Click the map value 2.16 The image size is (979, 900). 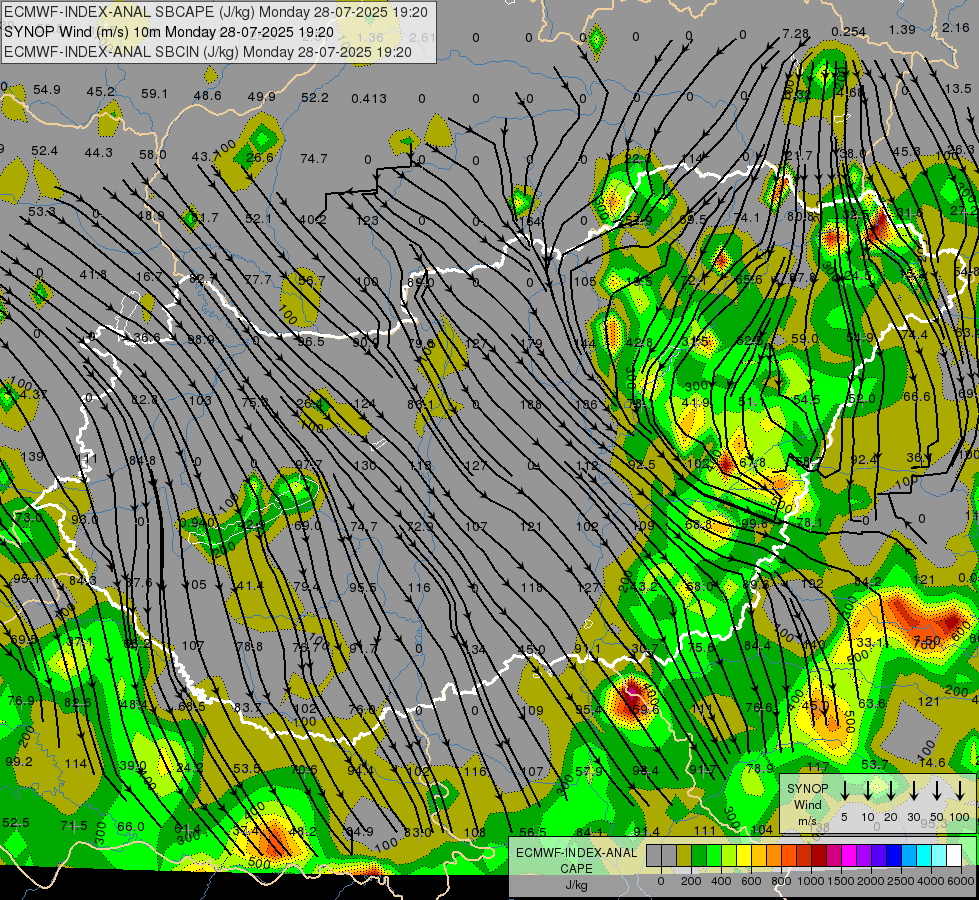click(956, 27)
